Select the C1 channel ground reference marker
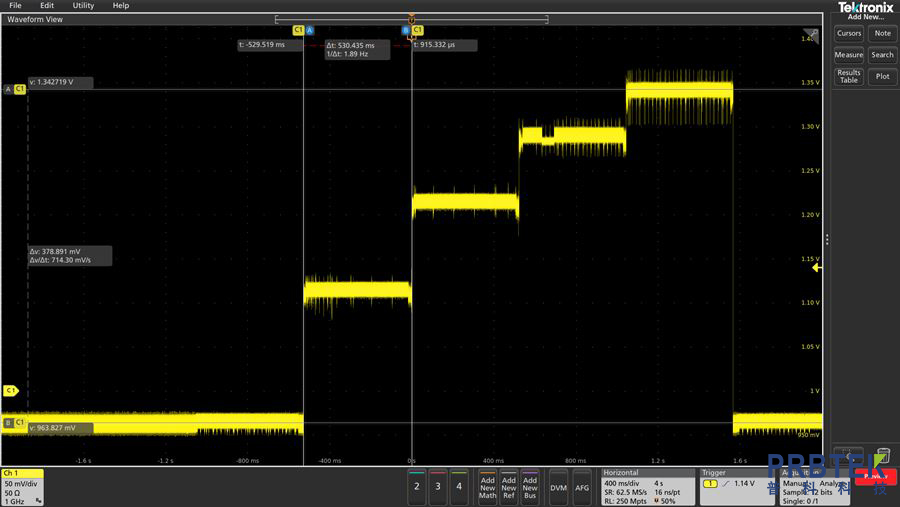 coord(11,391)
